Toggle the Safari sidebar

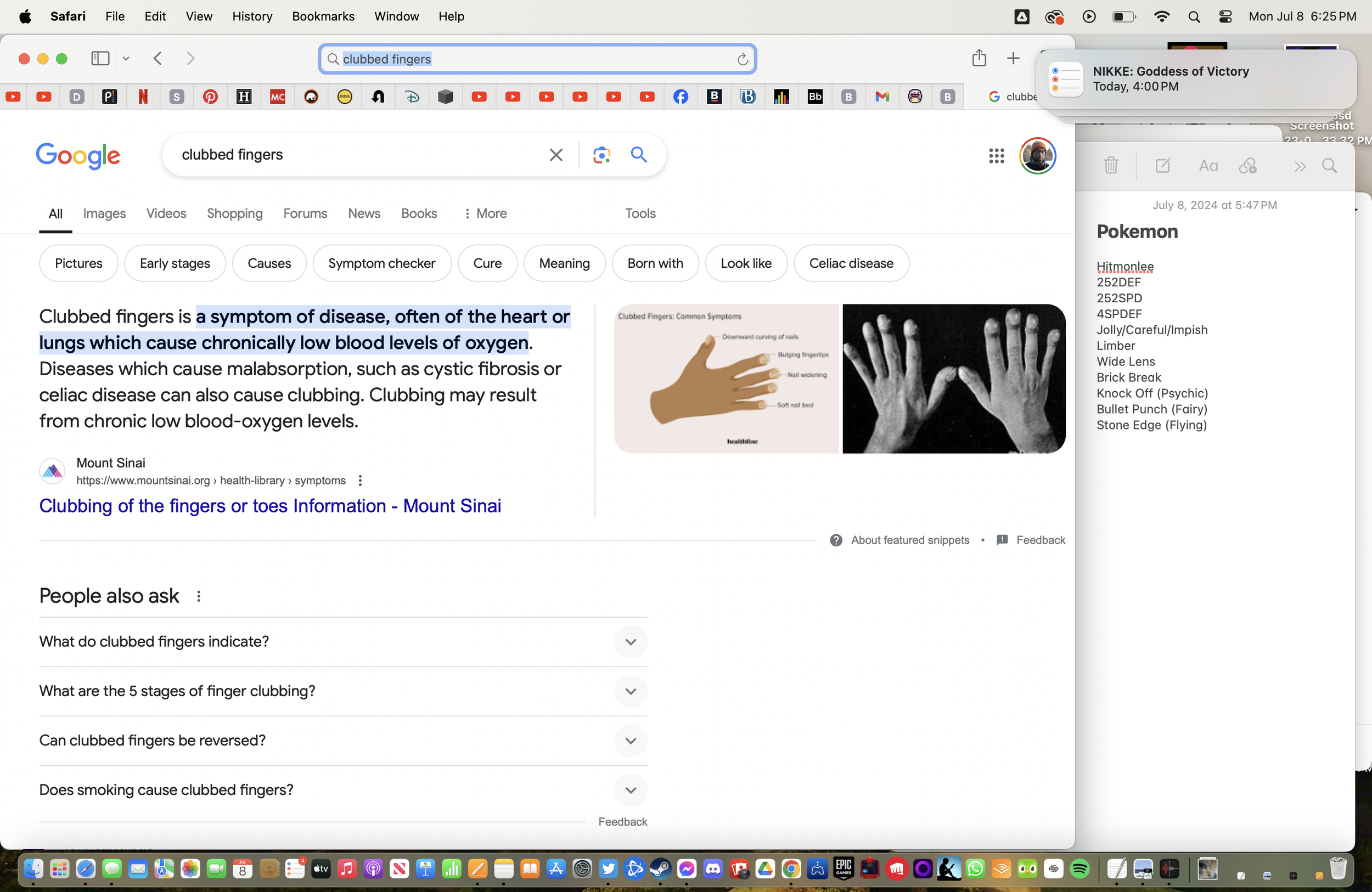[100, 58]
